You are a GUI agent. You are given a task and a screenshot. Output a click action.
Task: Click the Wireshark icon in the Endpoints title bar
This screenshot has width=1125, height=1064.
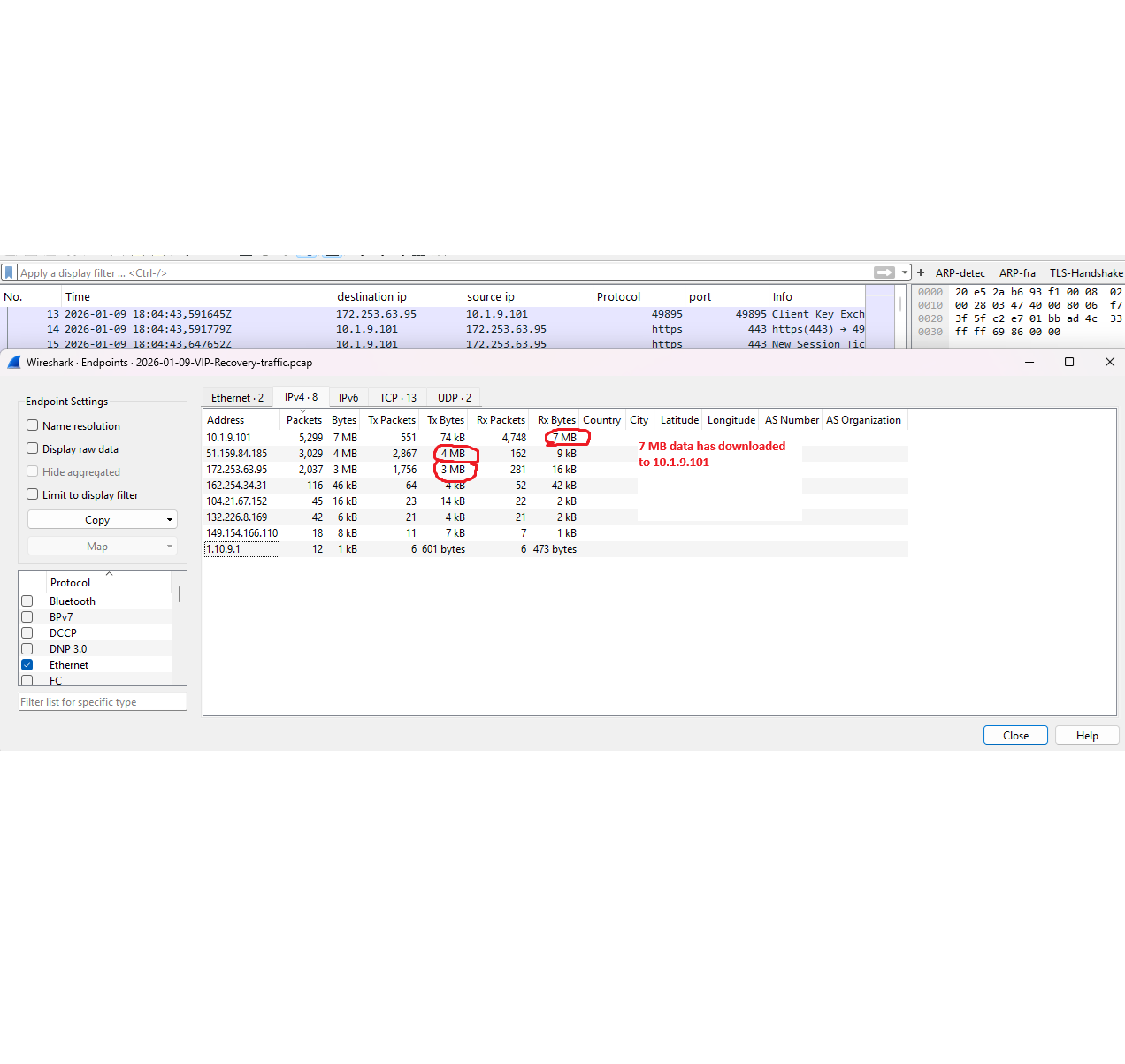13,363
